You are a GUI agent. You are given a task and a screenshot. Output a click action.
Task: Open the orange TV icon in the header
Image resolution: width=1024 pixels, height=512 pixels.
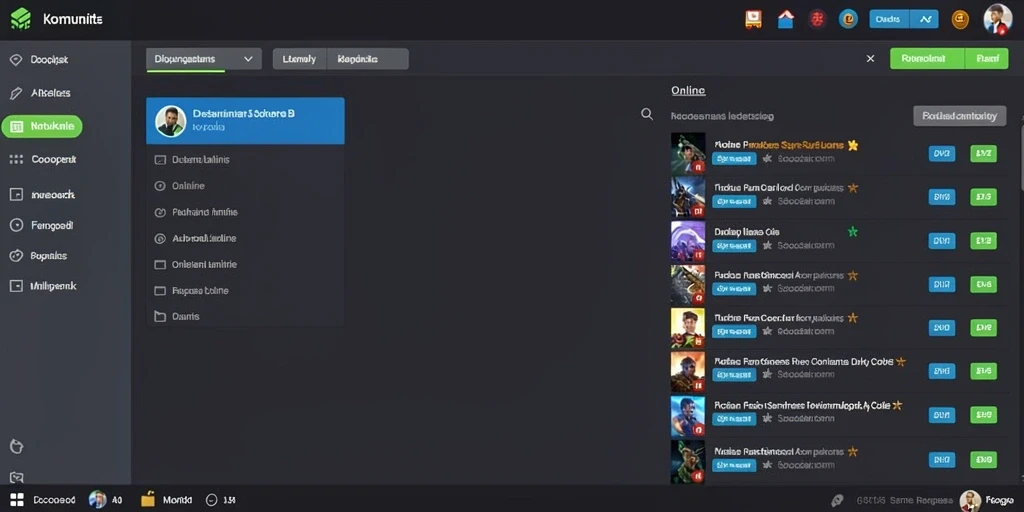pos(753,19)
